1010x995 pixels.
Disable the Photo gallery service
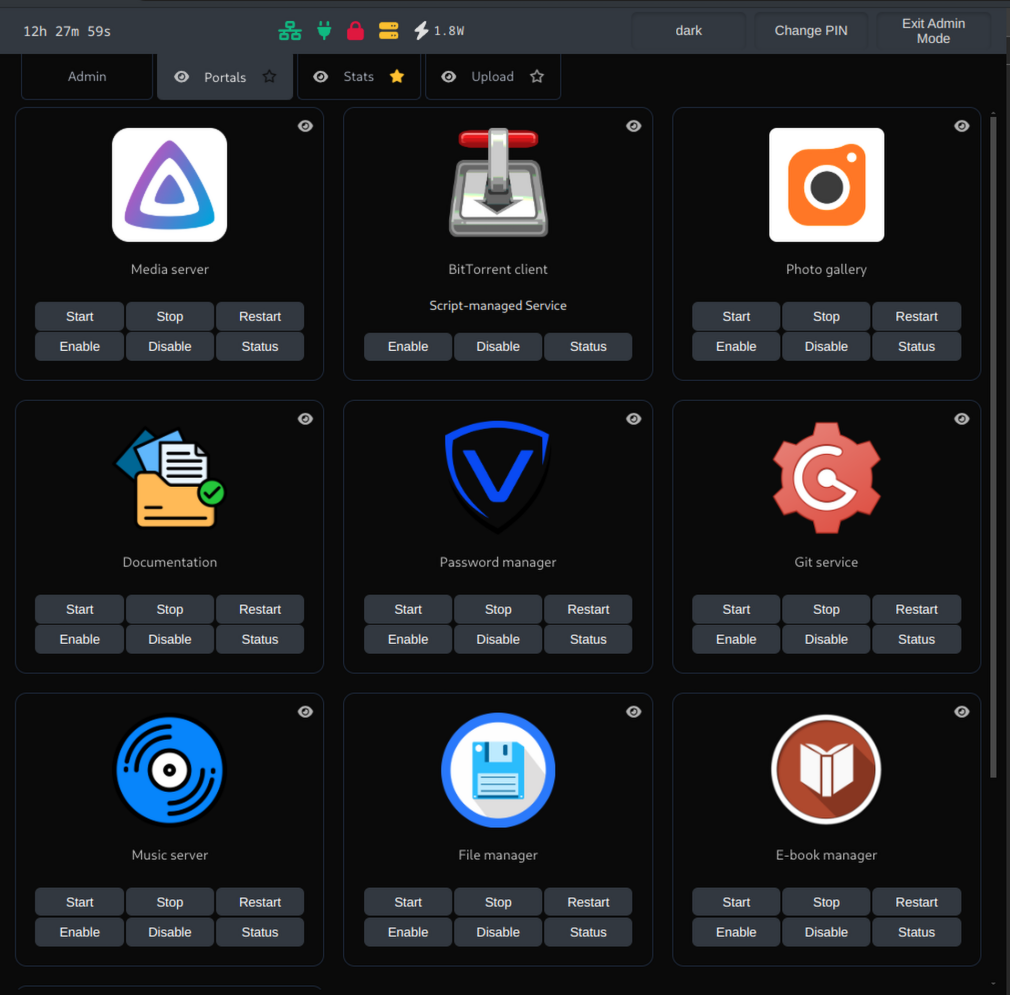[826, 346]
